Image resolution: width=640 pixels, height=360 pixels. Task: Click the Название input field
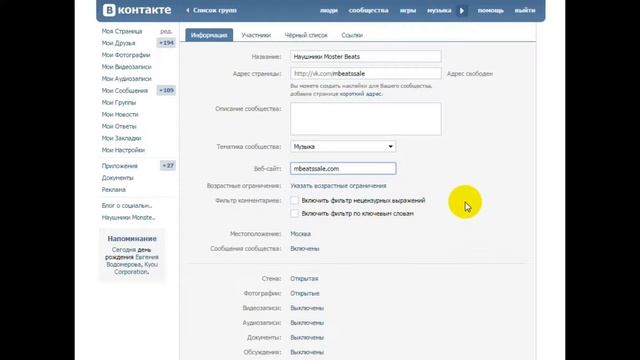(366, 56)
